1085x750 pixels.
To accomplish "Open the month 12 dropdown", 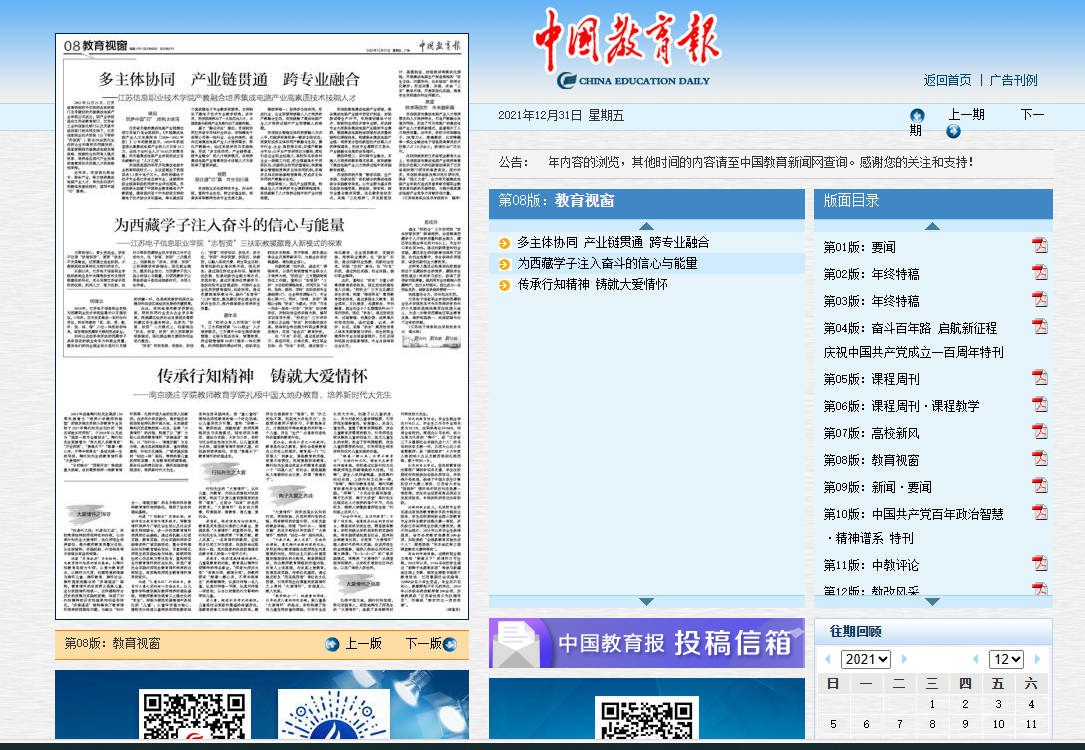I will pos(1006,659).
